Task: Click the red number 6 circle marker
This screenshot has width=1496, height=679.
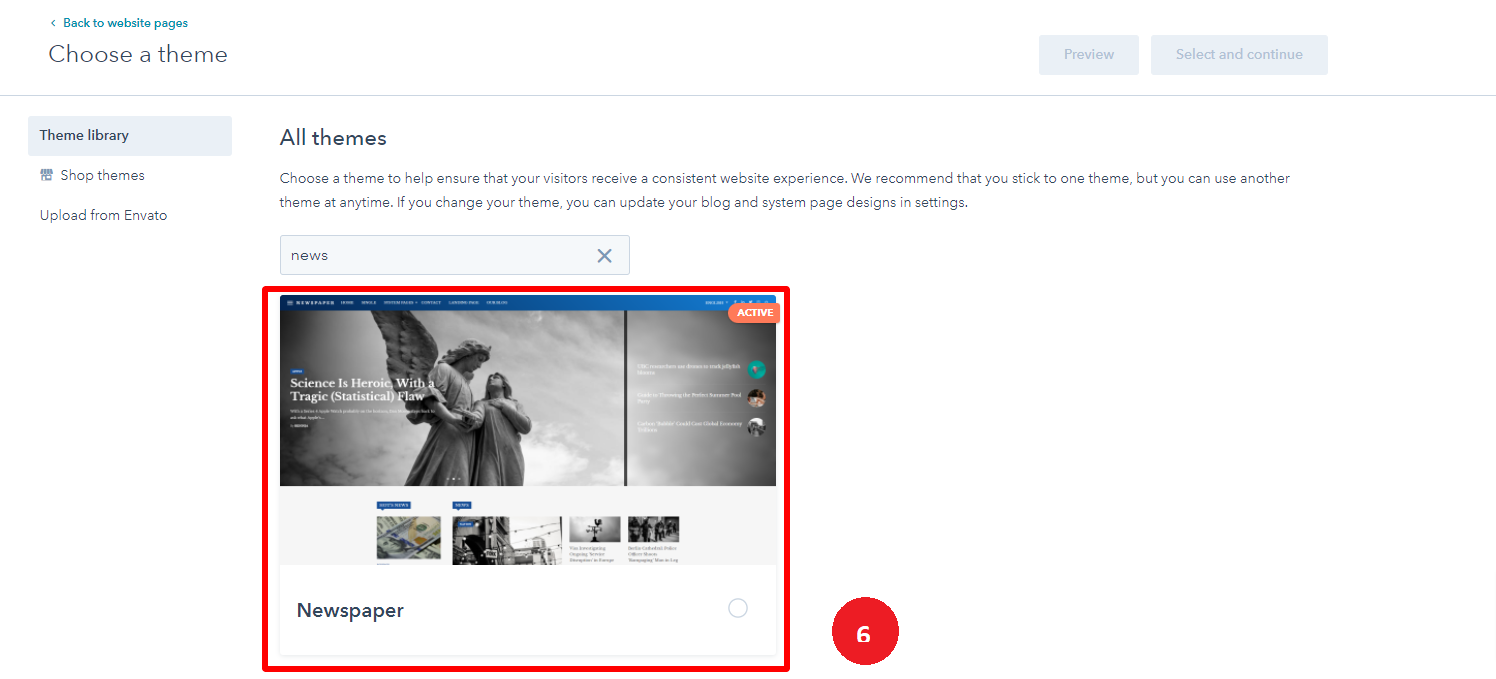Action: (x=865, y=634)
